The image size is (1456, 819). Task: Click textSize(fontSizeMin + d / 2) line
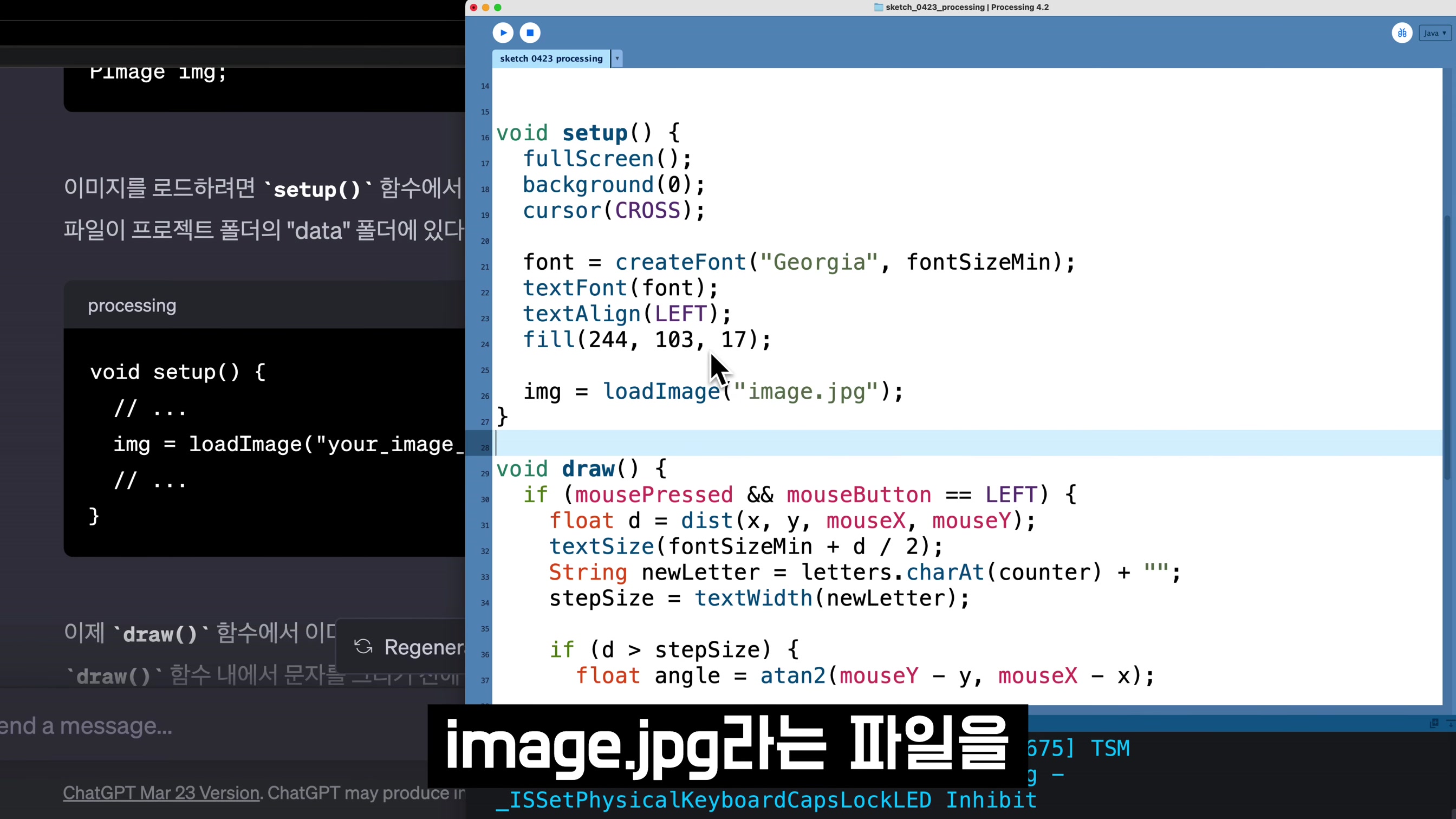[x=746, y=547]
